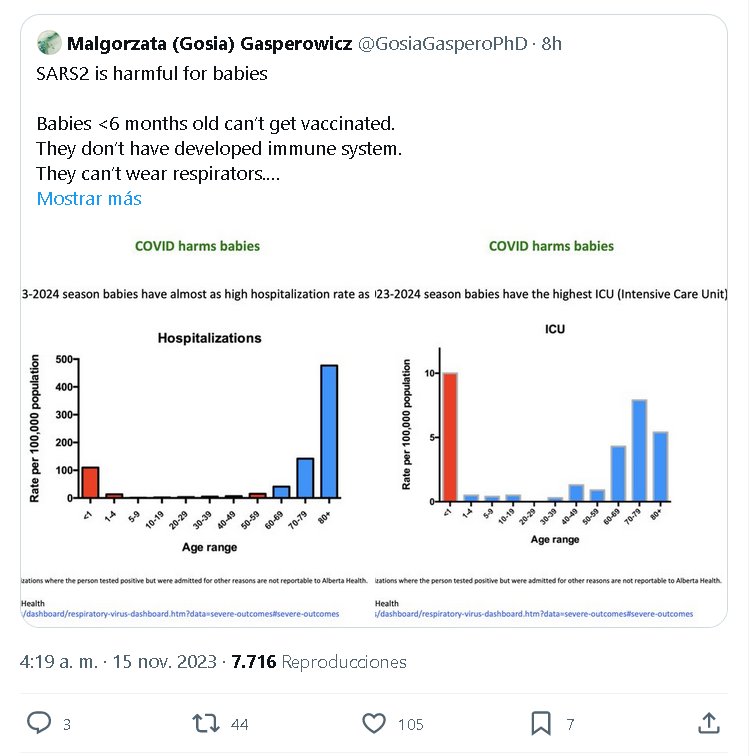The image size is (752, 756).
Task: Click the text "SARS2 is harmful for babies"
Action: 152,73
